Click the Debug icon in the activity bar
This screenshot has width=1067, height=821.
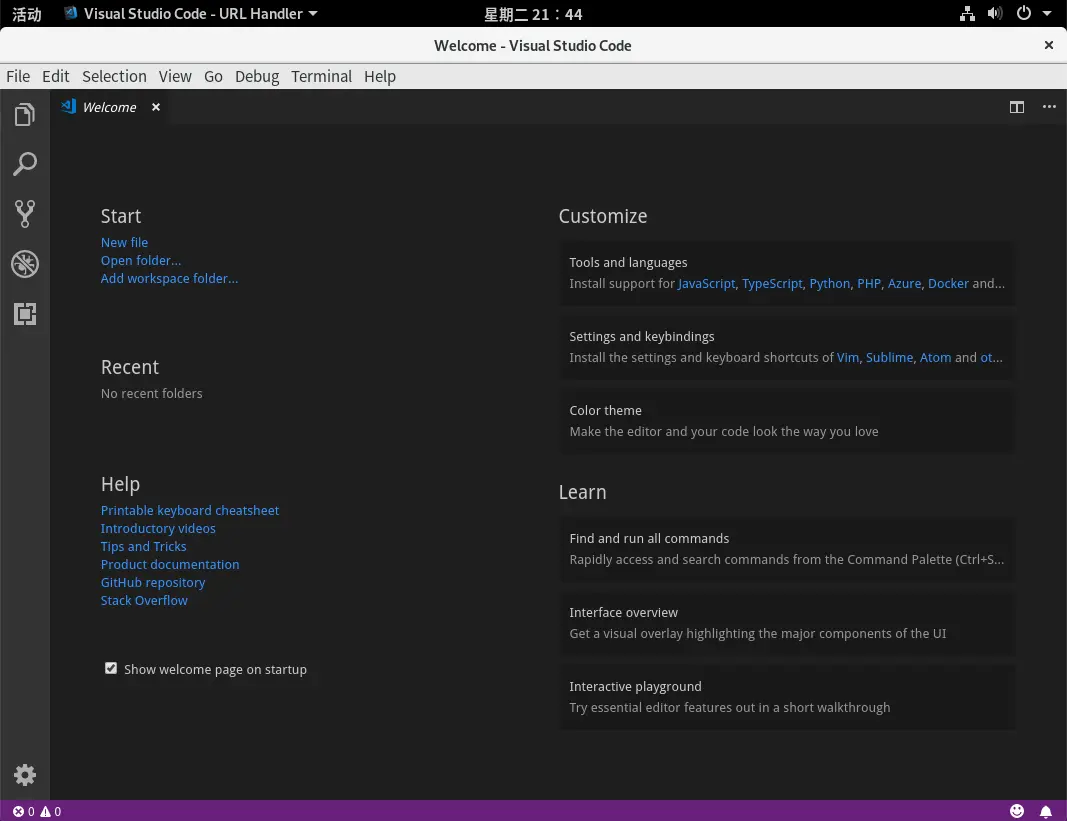[25, 264]
